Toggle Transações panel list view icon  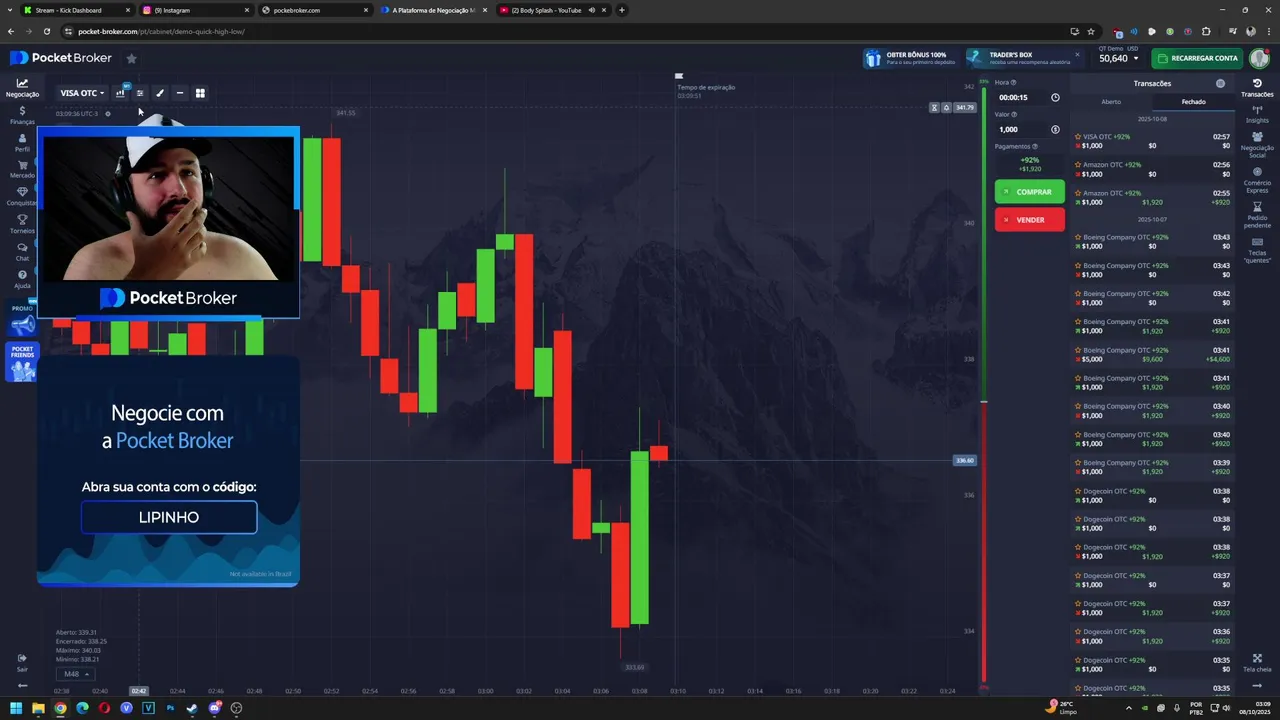tap(1220, 84)
